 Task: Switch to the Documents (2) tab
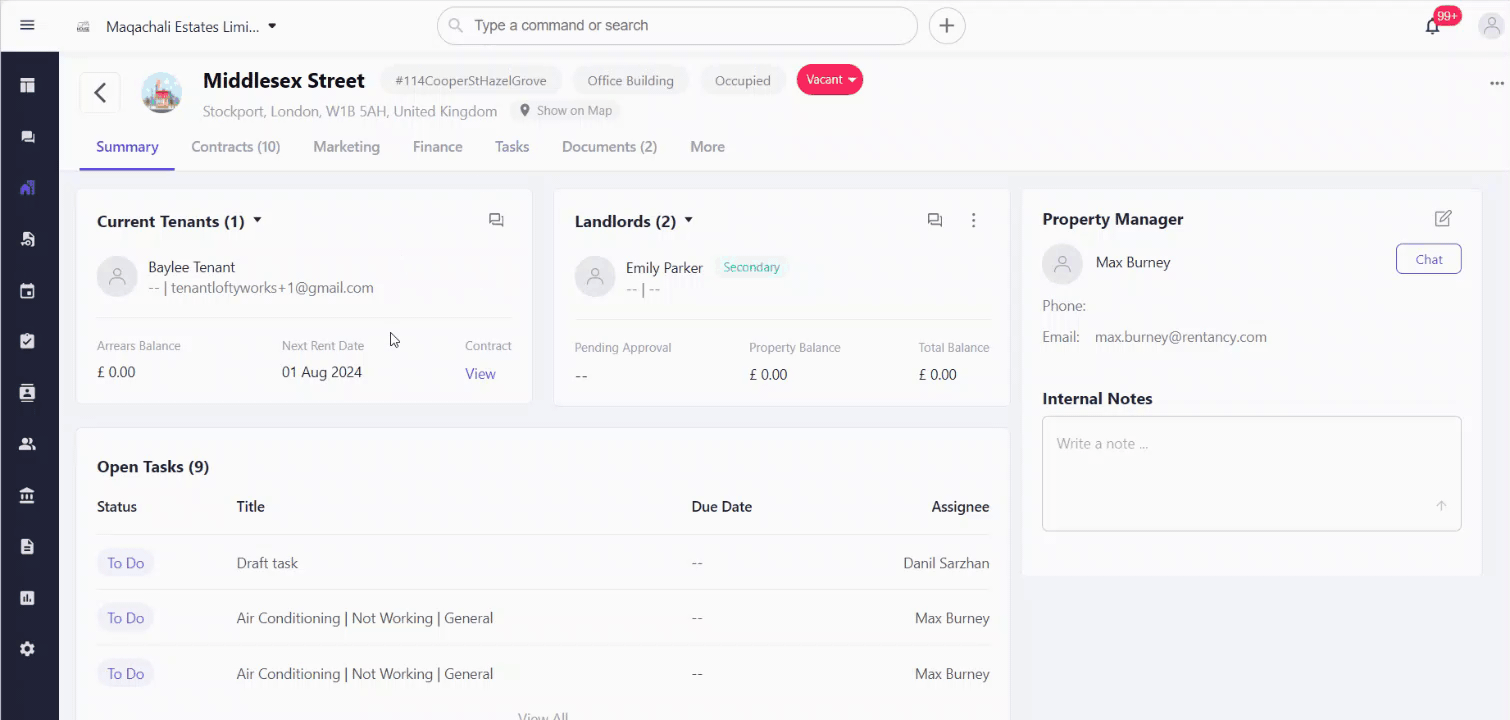[x=609, y=147]
